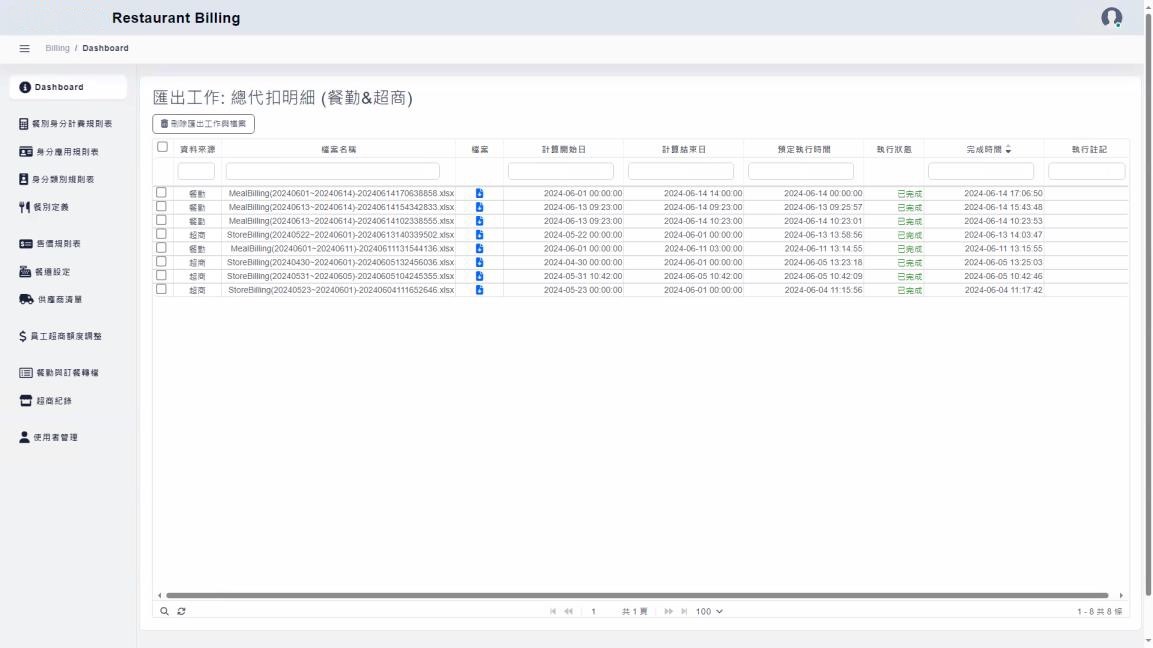Download the StoreBilling(20240523~20240601) xlsx file
This screenshot has height=648, width=1153.
coord(480,290)
